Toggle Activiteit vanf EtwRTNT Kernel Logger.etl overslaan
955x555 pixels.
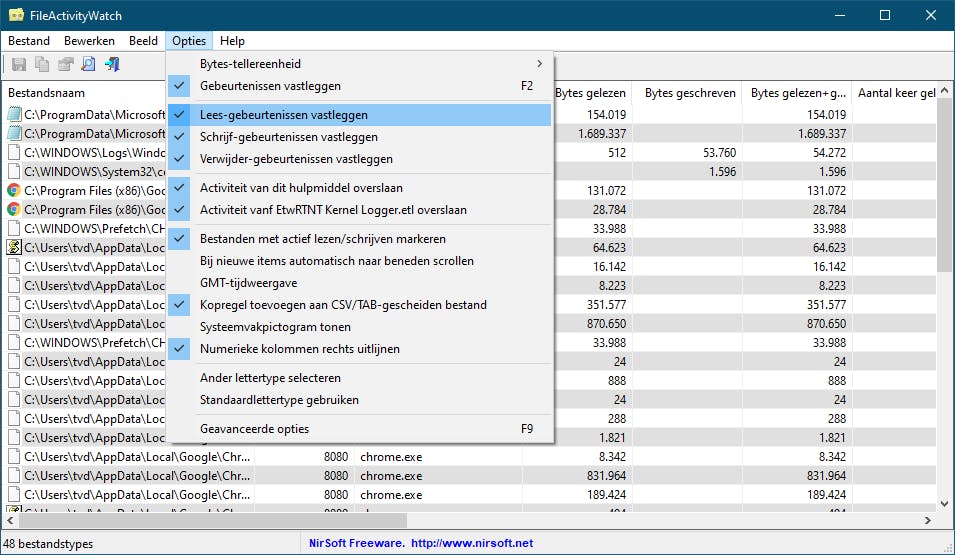(359, 210)
